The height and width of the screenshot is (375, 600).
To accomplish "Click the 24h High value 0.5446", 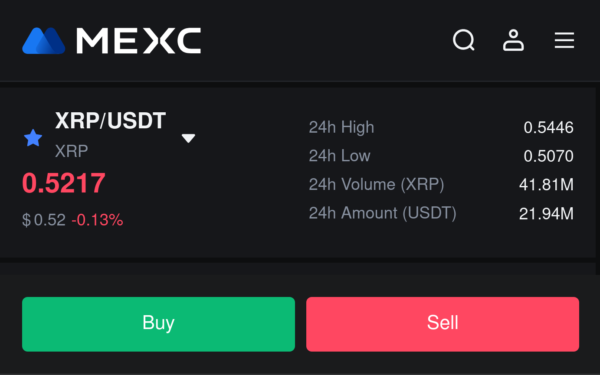I will [548, 127].
